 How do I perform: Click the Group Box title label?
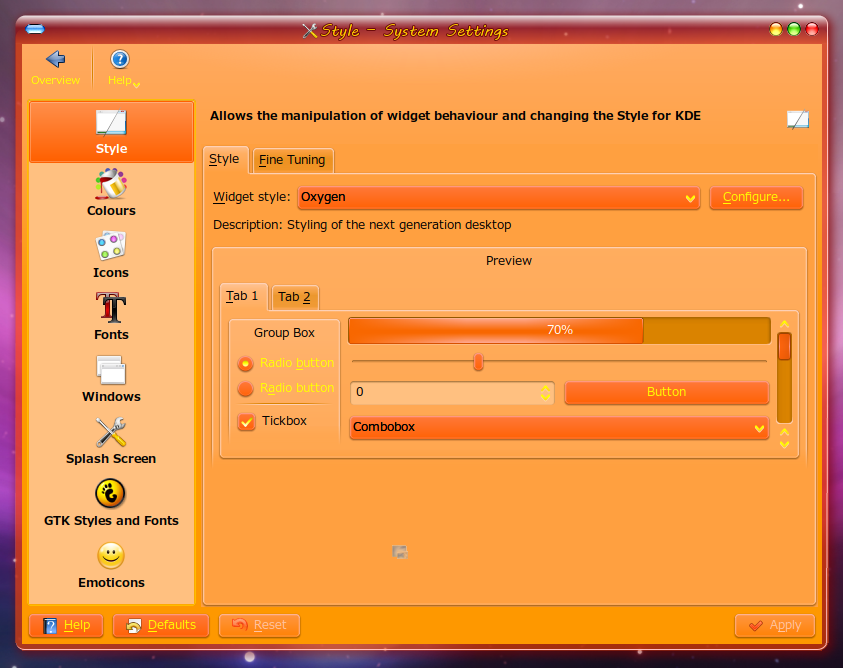tap(284, 333)
